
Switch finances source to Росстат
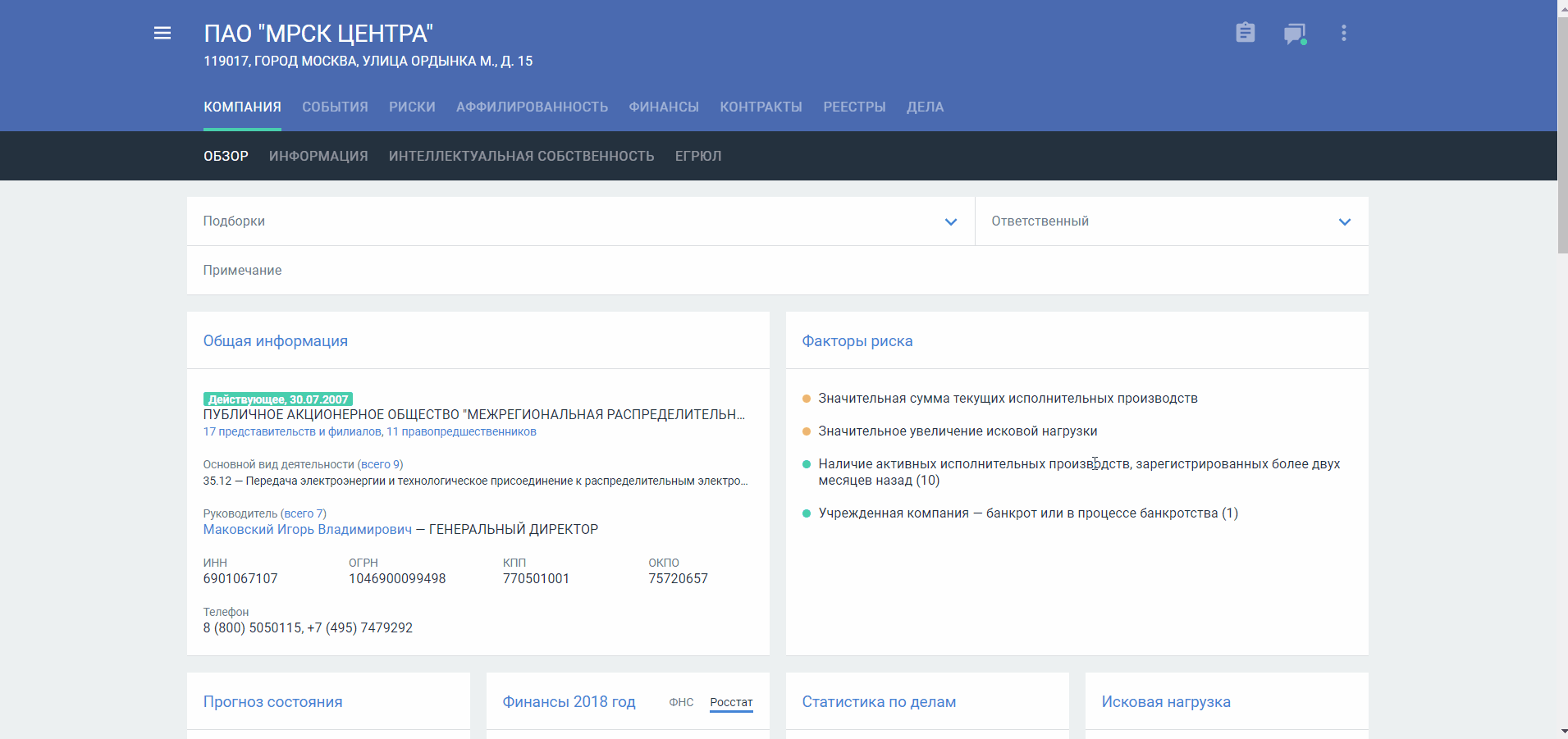pos(731,703)
